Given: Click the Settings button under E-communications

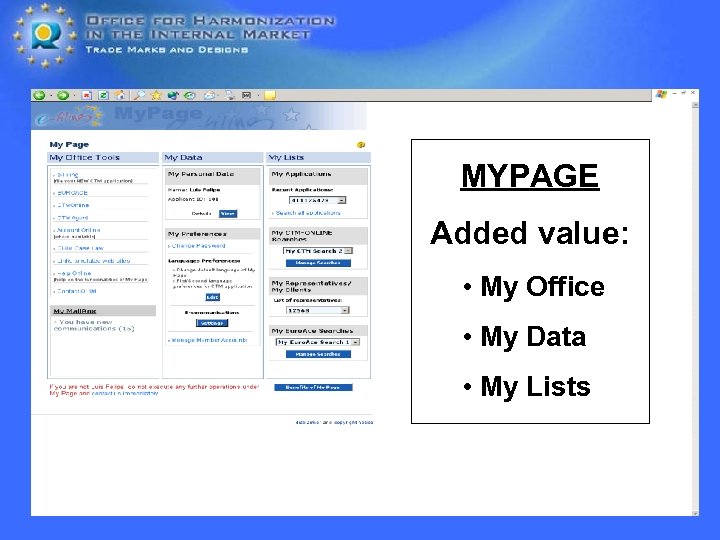Looking at the screenshot, I should tap(212, 323).
